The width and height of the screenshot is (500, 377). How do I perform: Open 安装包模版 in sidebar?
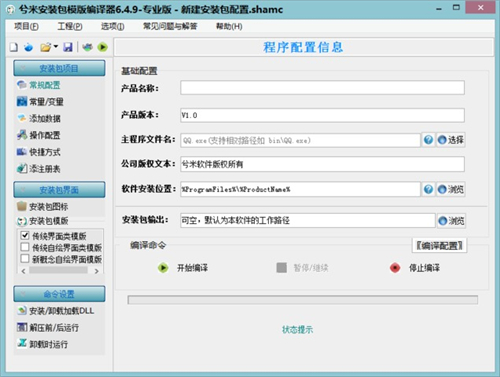[x=49, y=221]
